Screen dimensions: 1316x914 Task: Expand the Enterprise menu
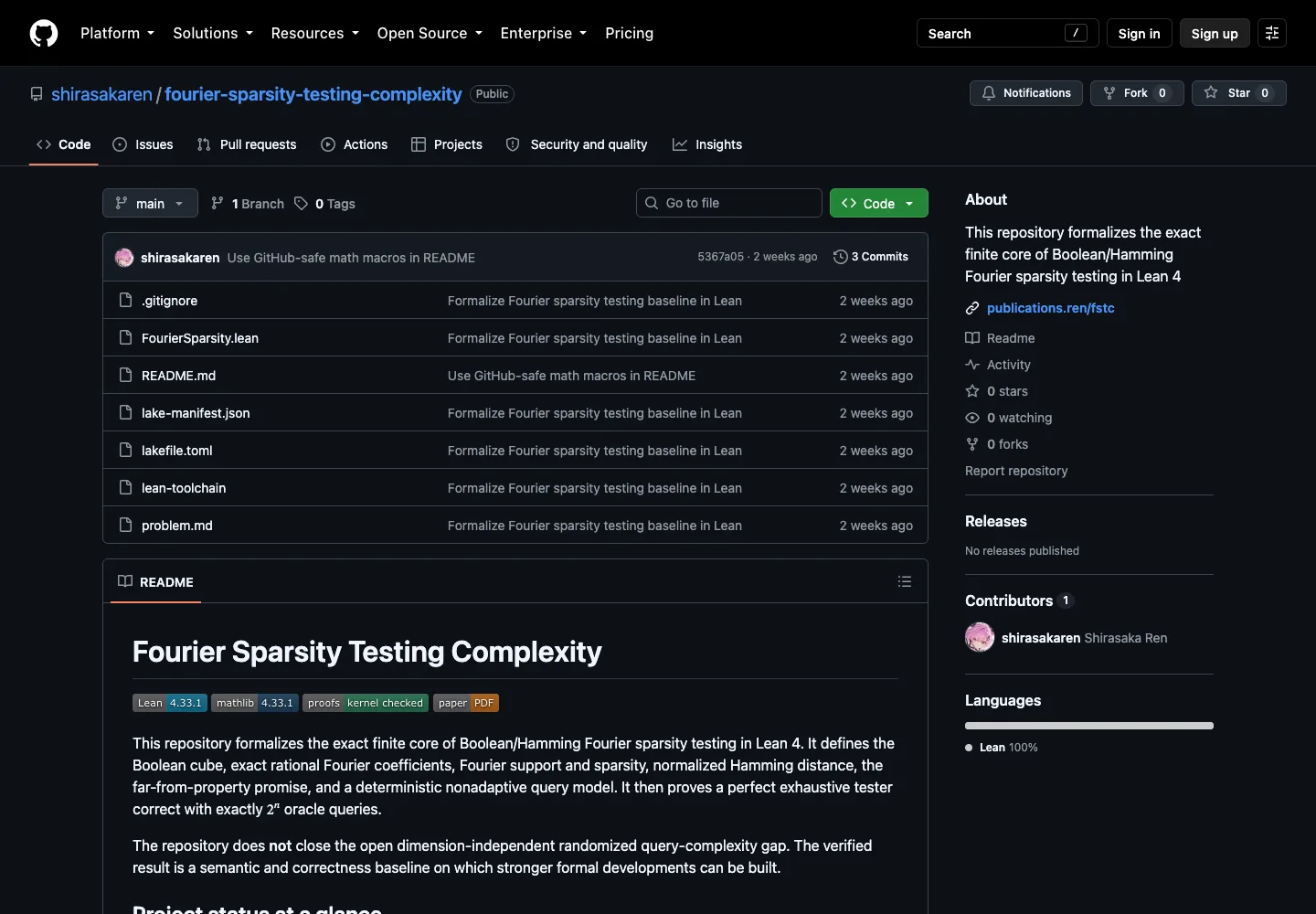[x=543, y=33]
